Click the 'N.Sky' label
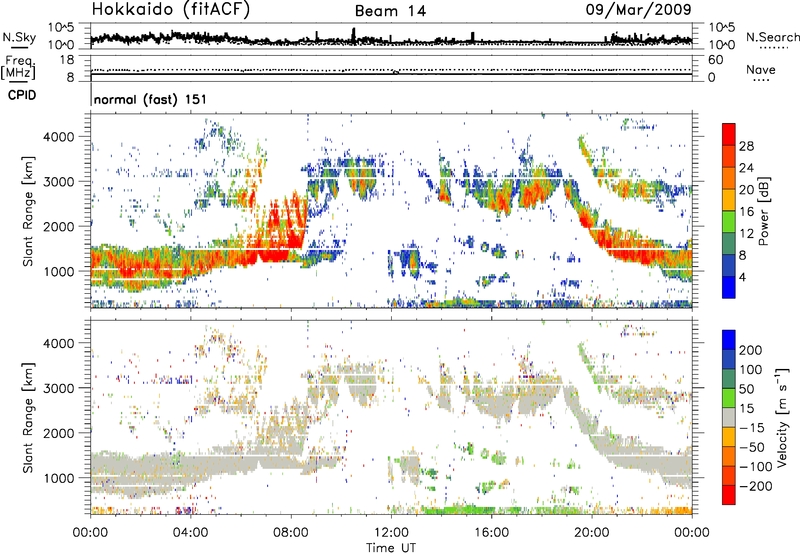Viewport: 800px width, 554px height. pyautogui.click(x=19, y=37)
